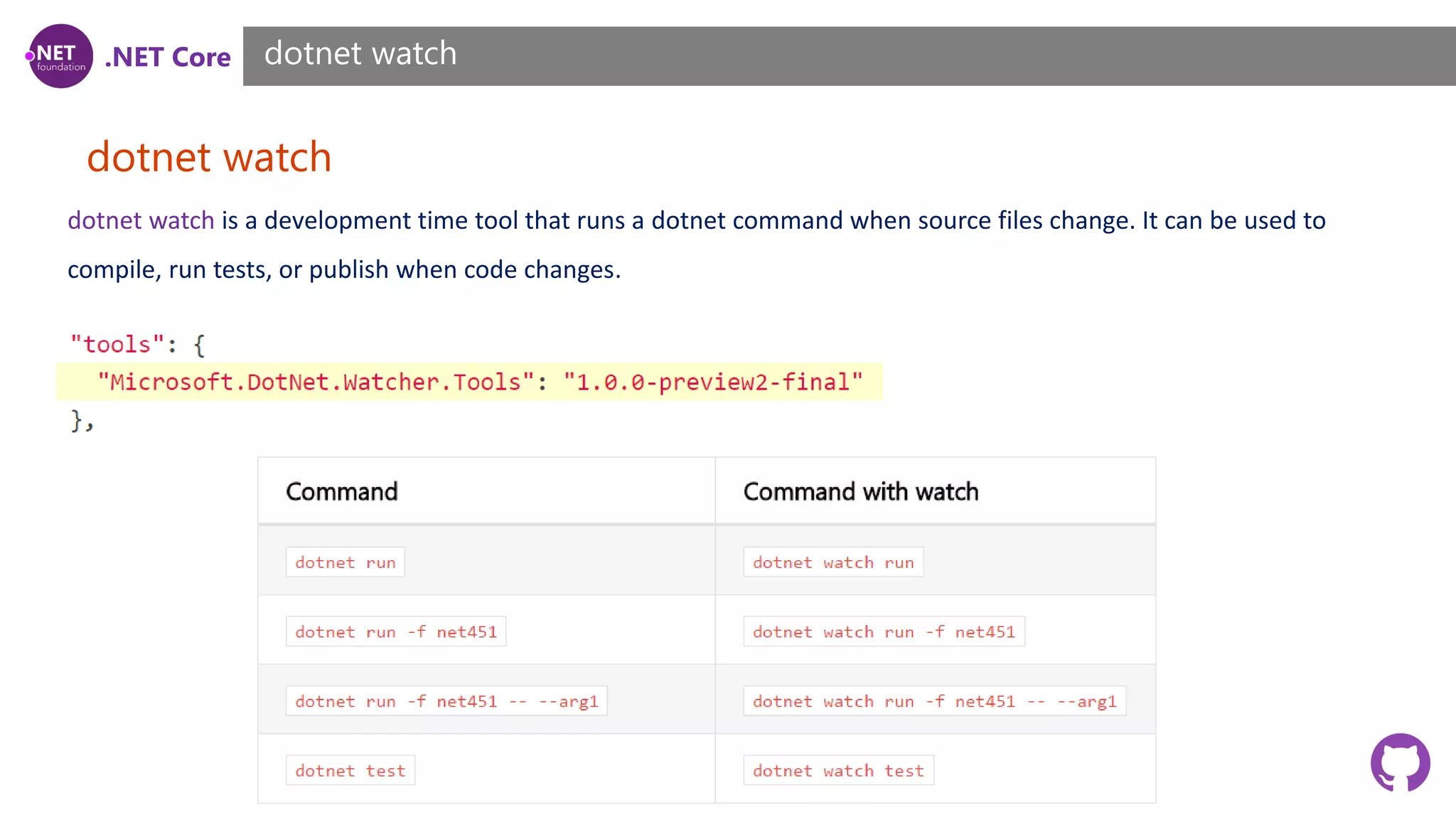
Task: Click the "1.0.0-preview2-final" version string
Action: coord(712,382)
